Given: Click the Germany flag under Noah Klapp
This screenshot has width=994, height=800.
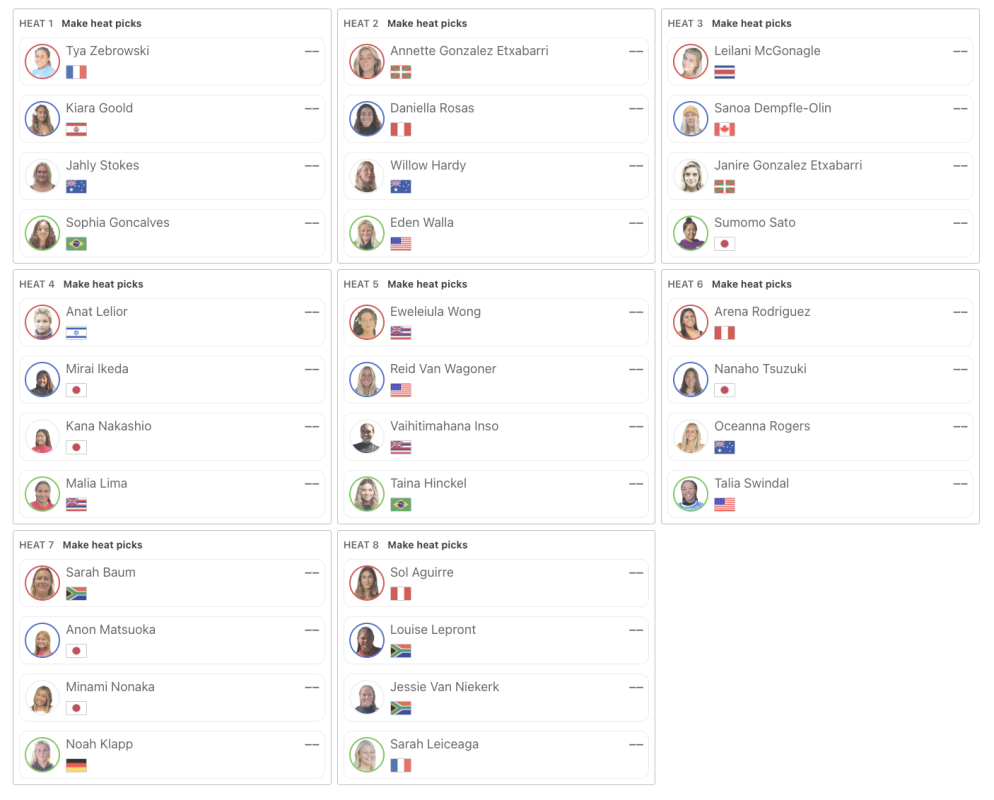Looking at the screenshot, I should click(76, 766).
